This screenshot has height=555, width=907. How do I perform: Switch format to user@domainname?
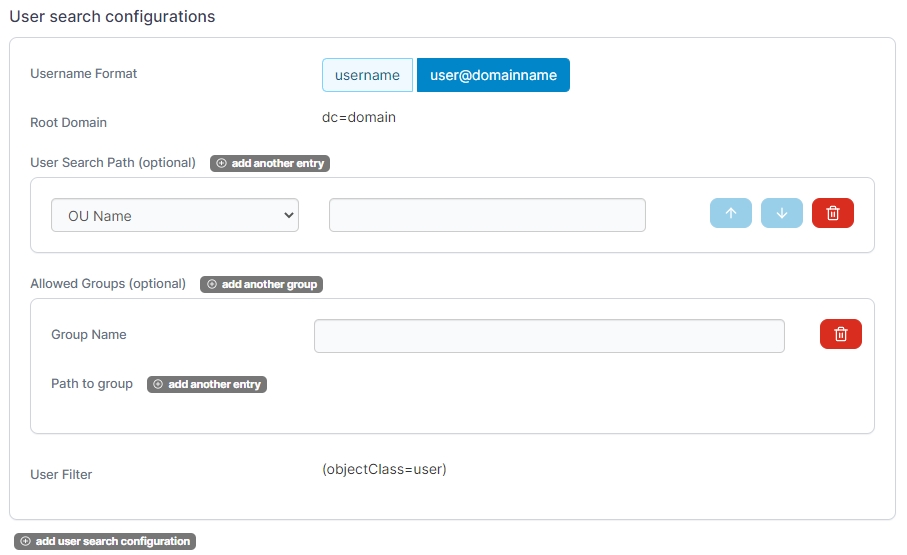(x=493, y=75)
